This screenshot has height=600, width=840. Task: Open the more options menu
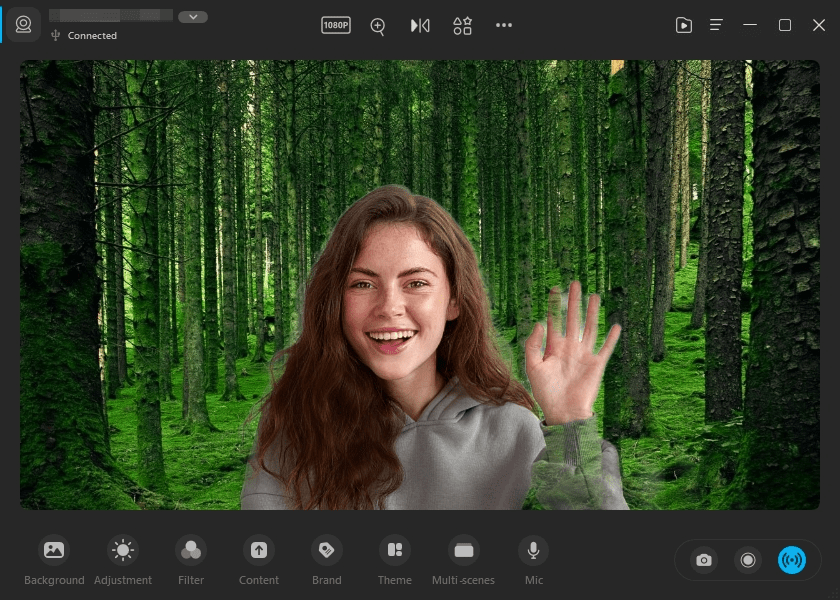point(503,25)
